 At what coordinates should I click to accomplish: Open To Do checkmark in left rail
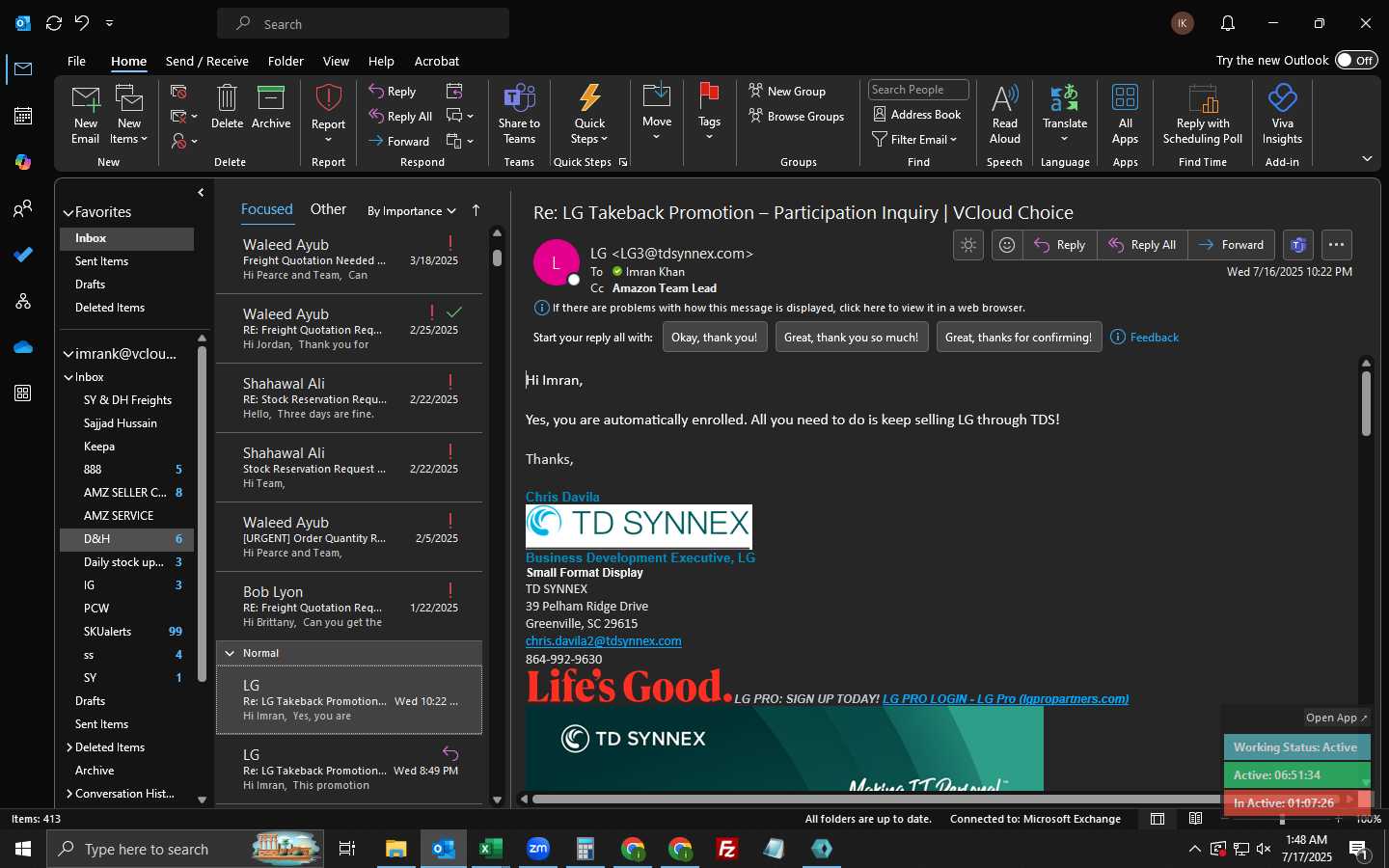tap(23, 255)
